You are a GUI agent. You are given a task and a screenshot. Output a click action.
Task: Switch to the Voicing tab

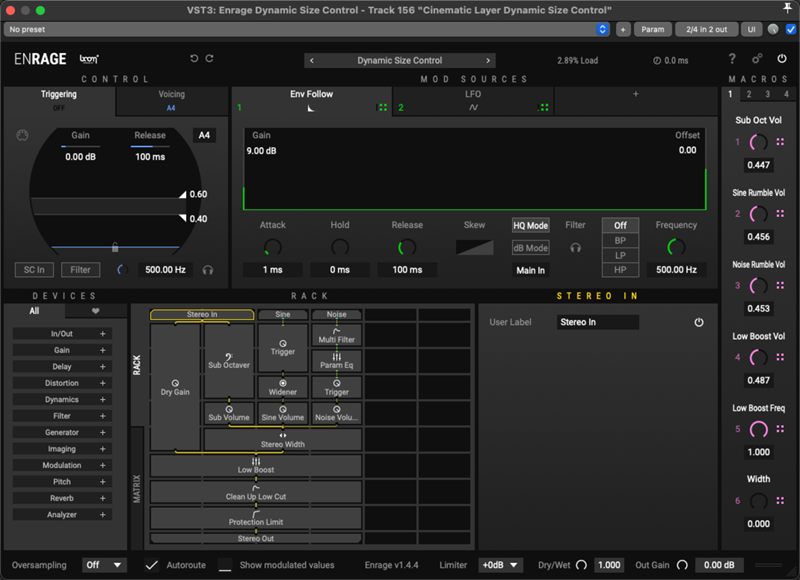(172, 100)
